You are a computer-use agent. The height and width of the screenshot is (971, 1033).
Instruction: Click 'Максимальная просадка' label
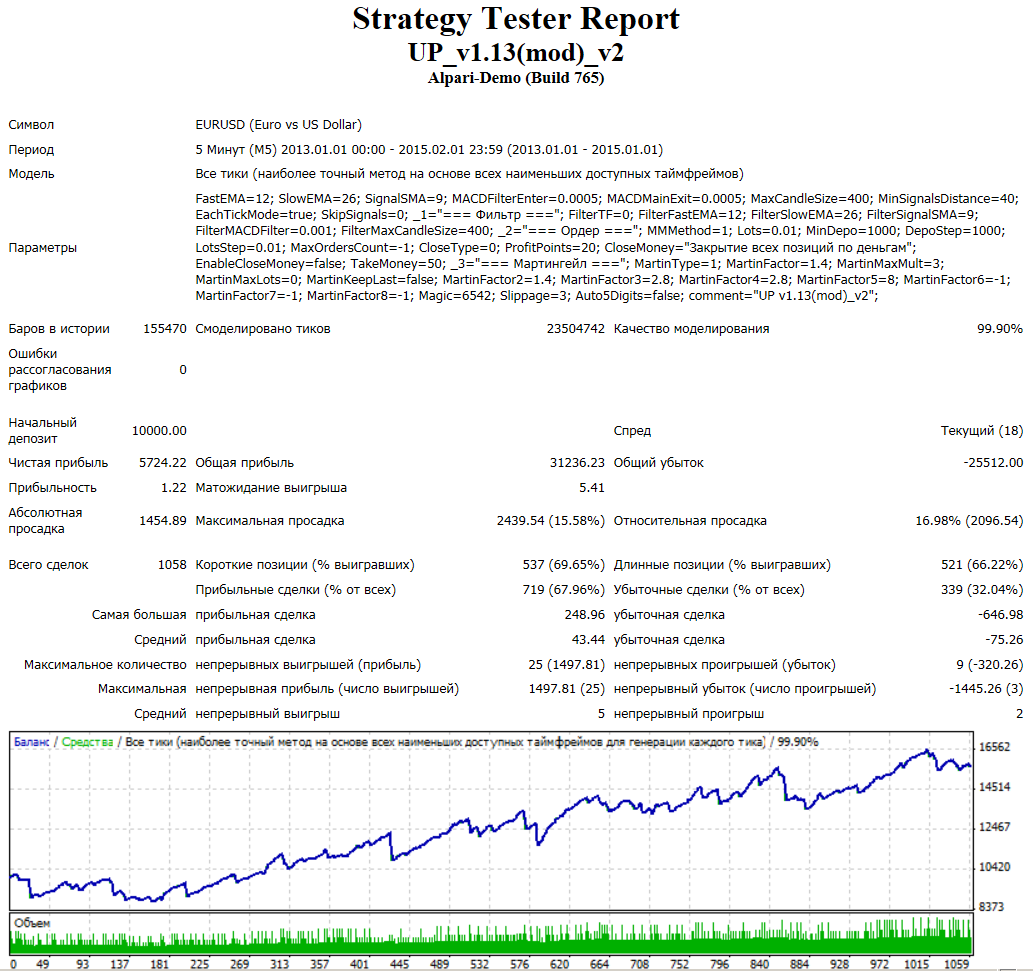[x=269, y=521]
